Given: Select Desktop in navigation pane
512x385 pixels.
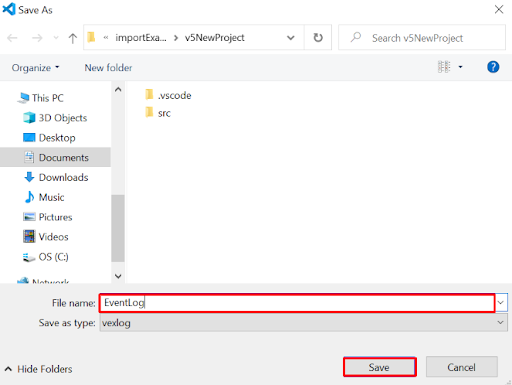Looking at the screenshot, I should coord(57,138).
